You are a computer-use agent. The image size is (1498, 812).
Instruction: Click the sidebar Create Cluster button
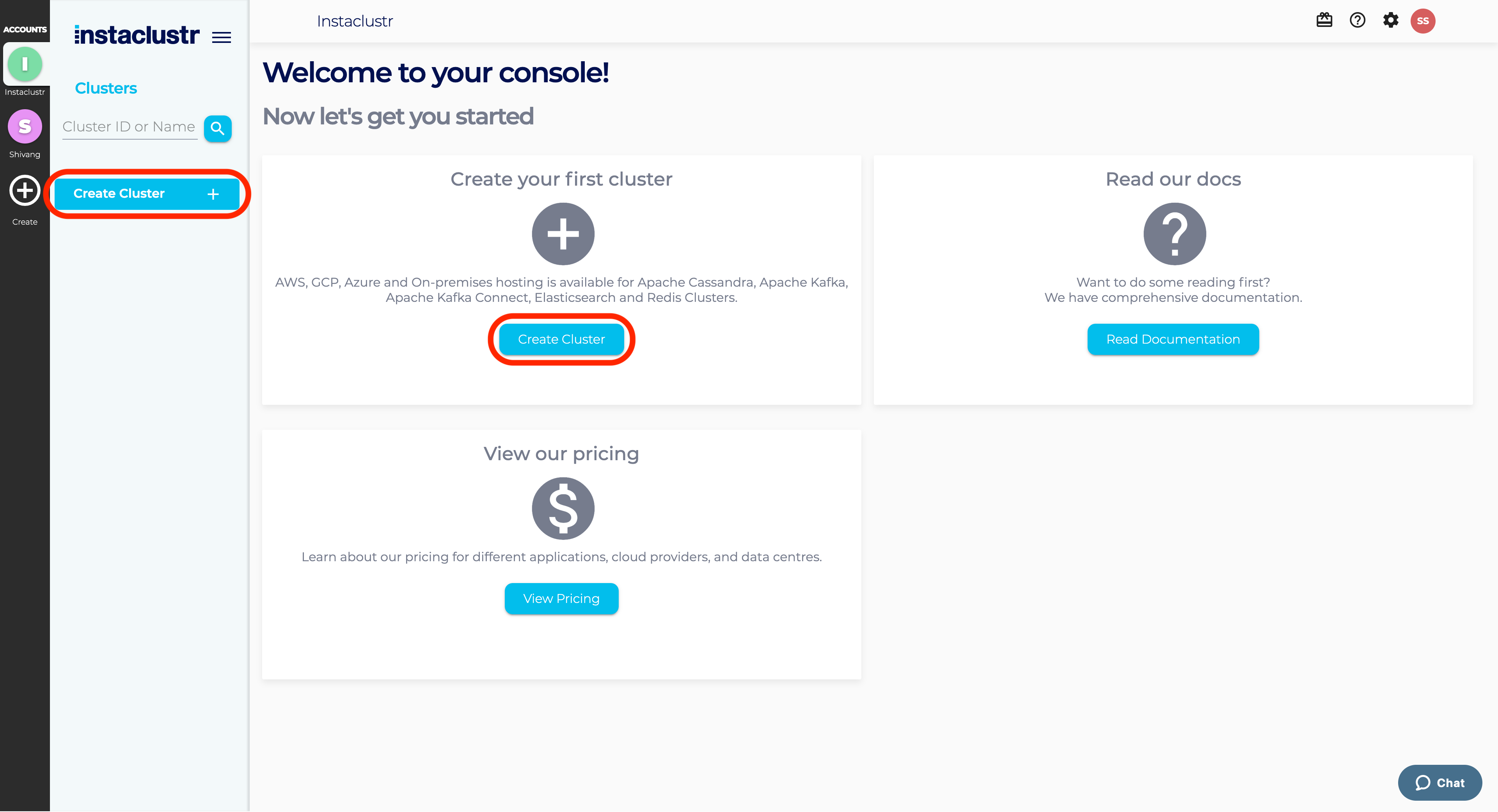click(x=147, y=193)
